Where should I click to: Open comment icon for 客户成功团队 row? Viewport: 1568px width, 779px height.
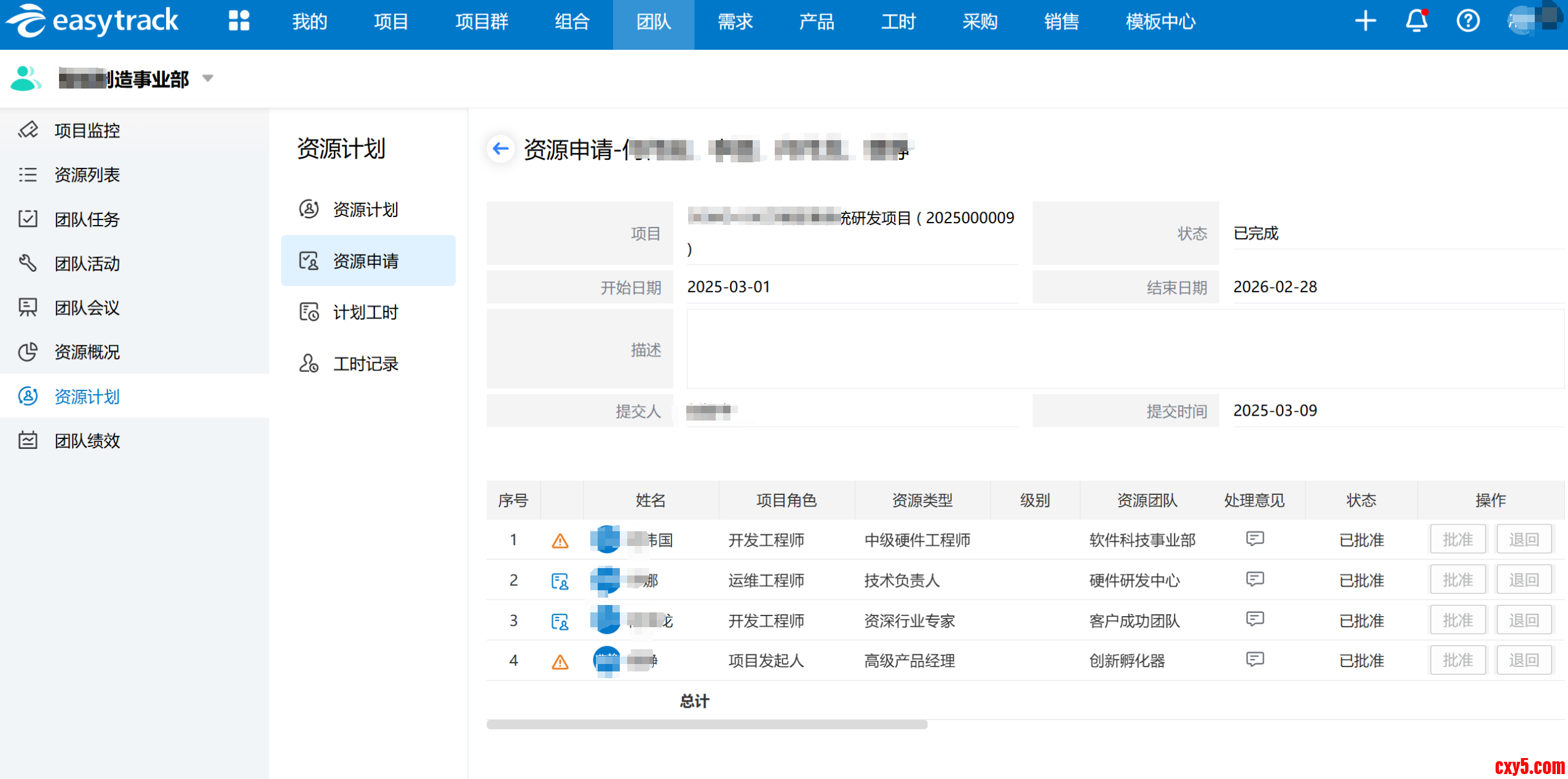coord(1254,619)
